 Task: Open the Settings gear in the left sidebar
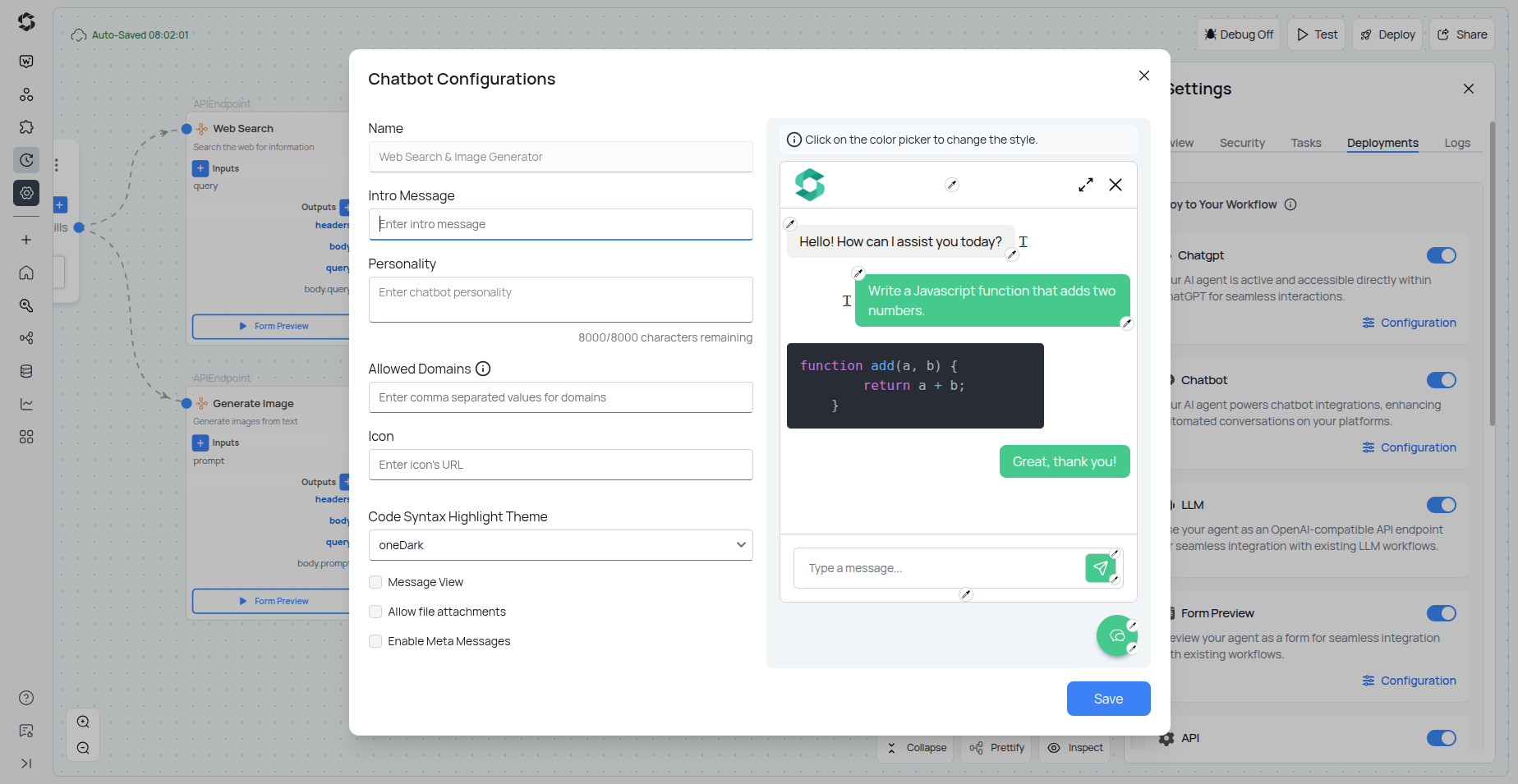click(x=25, y=193)
